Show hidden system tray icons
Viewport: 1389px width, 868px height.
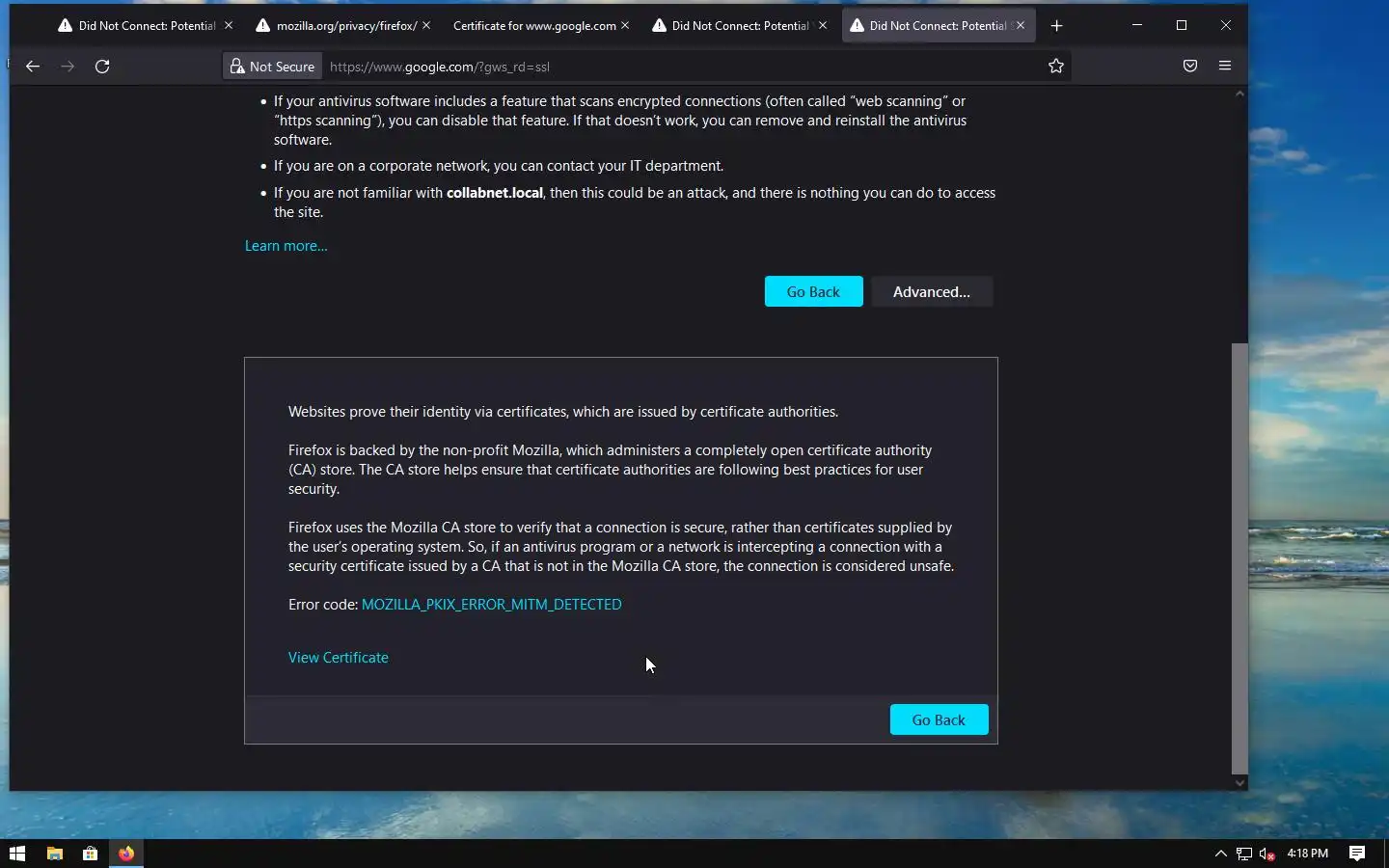click(1220, 854)
